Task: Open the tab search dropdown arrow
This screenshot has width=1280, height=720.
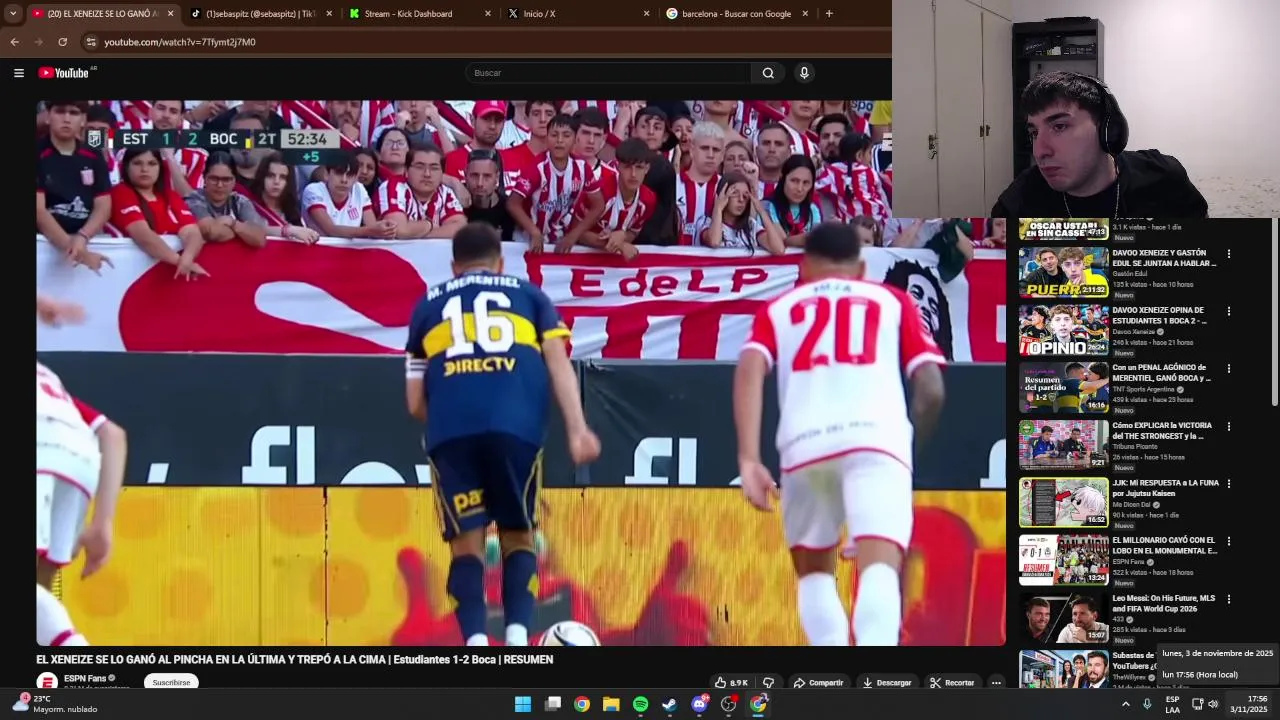Action: [x=13, y=14]
